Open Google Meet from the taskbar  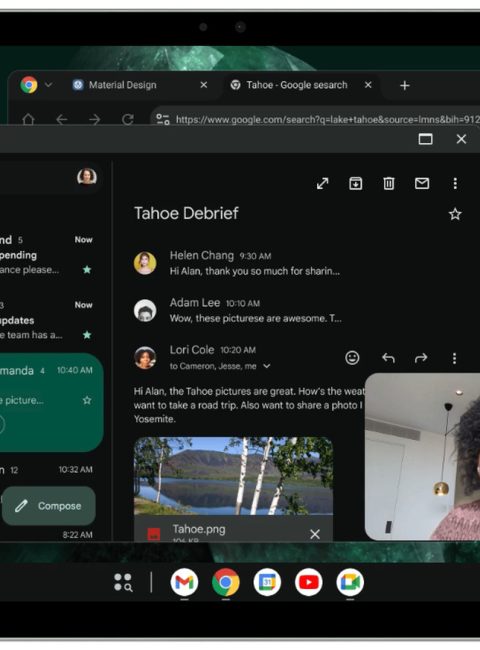(350, 582)
